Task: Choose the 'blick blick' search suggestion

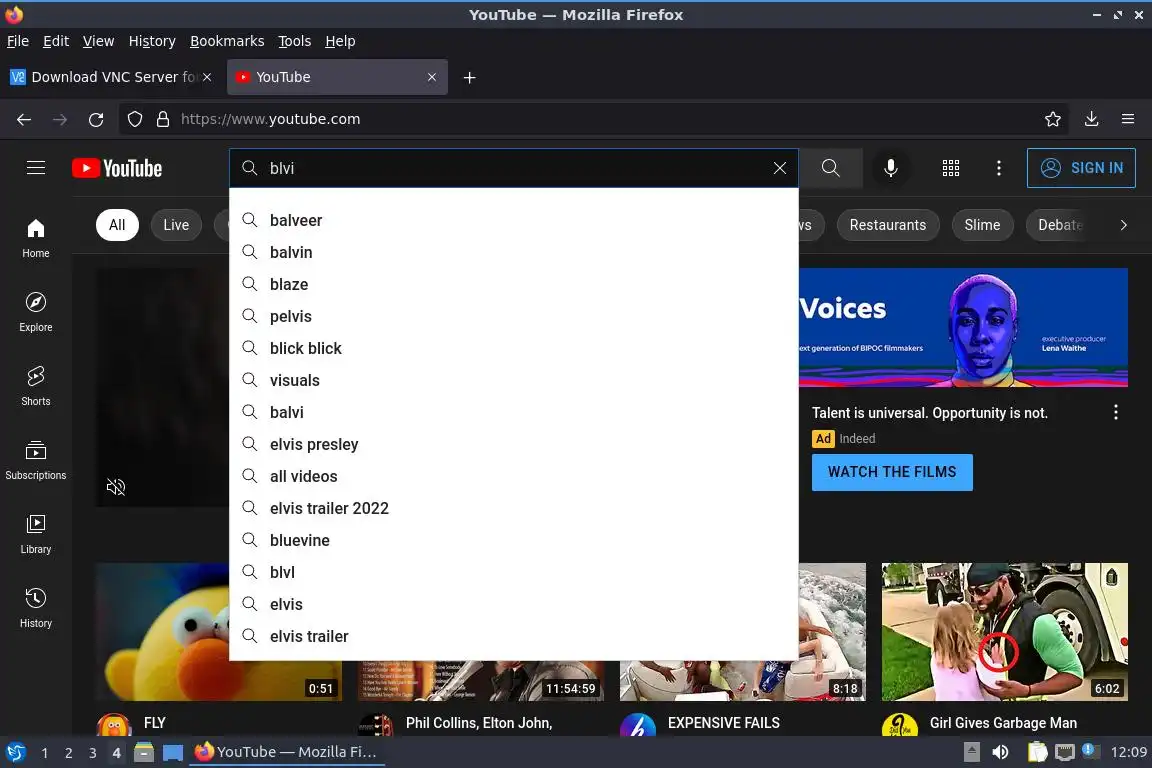Action: pyautogui.click(x=514, y=348)
